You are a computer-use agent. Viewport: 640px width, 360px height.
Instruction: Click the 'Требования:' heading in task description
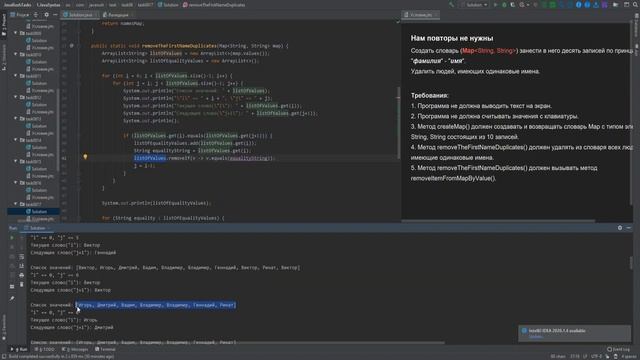tap(430, 96)
